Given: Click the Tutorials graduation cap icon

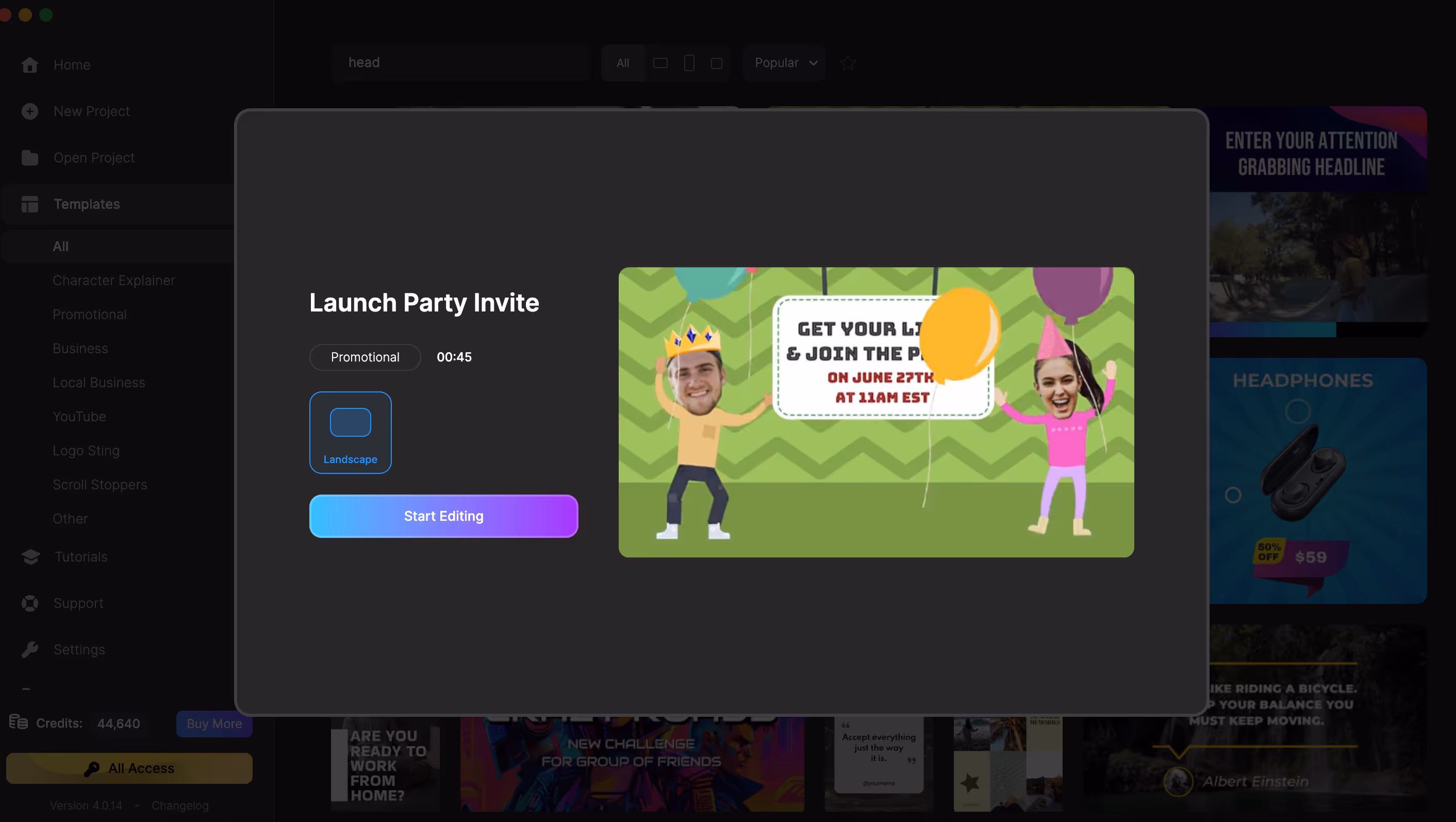Looking at the screenshot, I should click(x=30, y=557).
